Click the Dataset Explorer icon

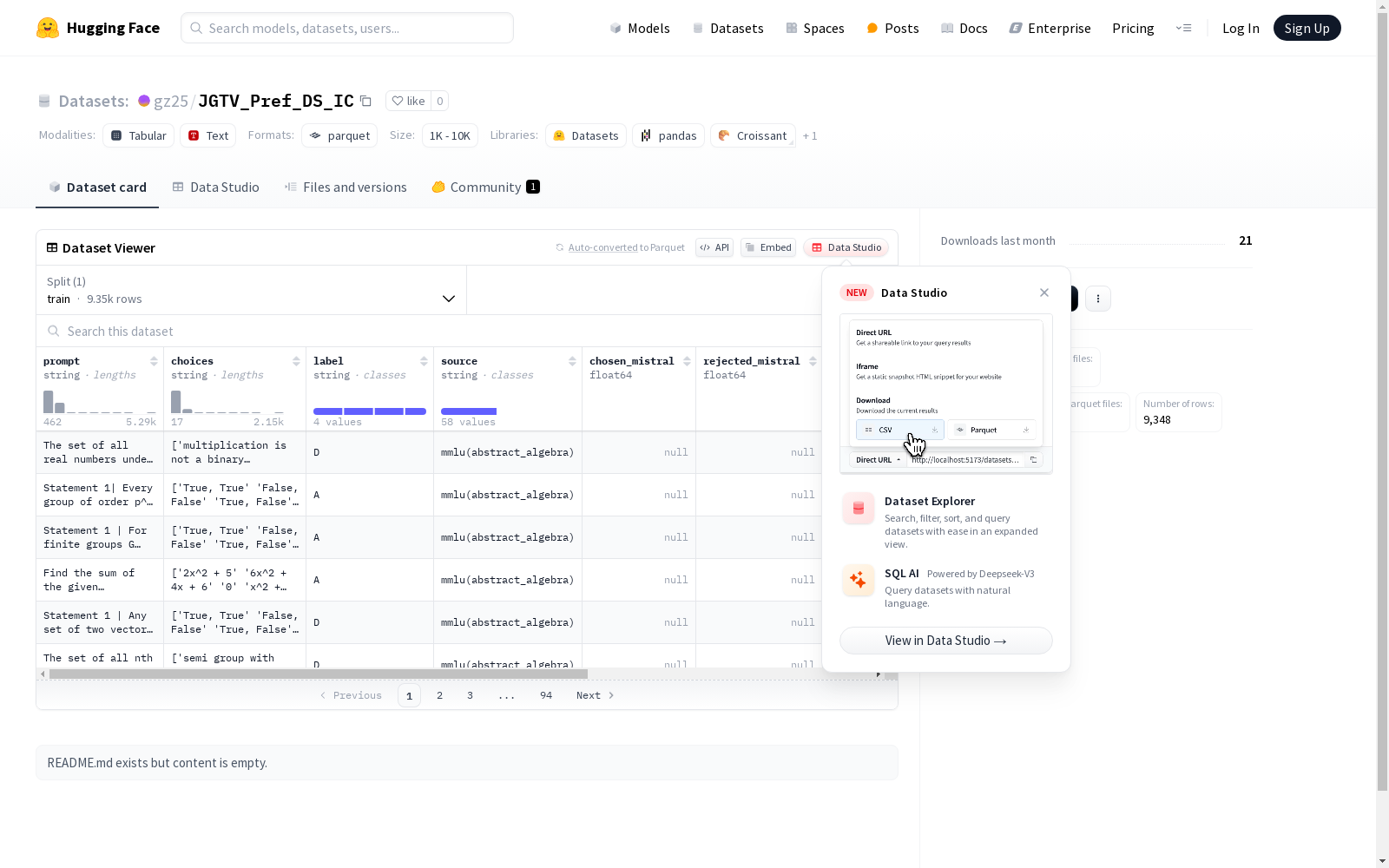(x=859, y=508)
